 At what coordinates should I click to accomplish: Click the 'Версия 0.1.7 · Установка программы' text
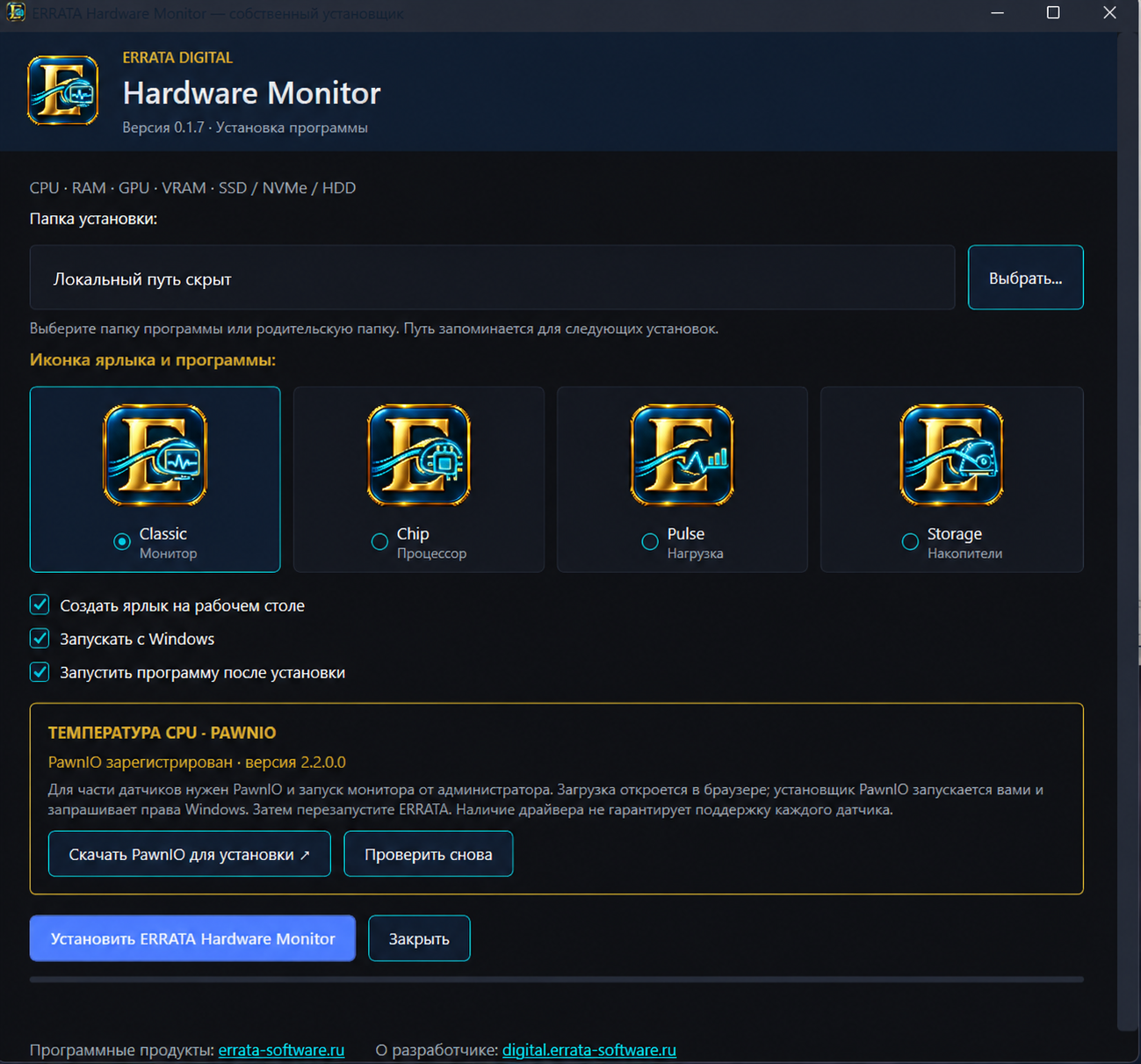(x=245, y=127)
